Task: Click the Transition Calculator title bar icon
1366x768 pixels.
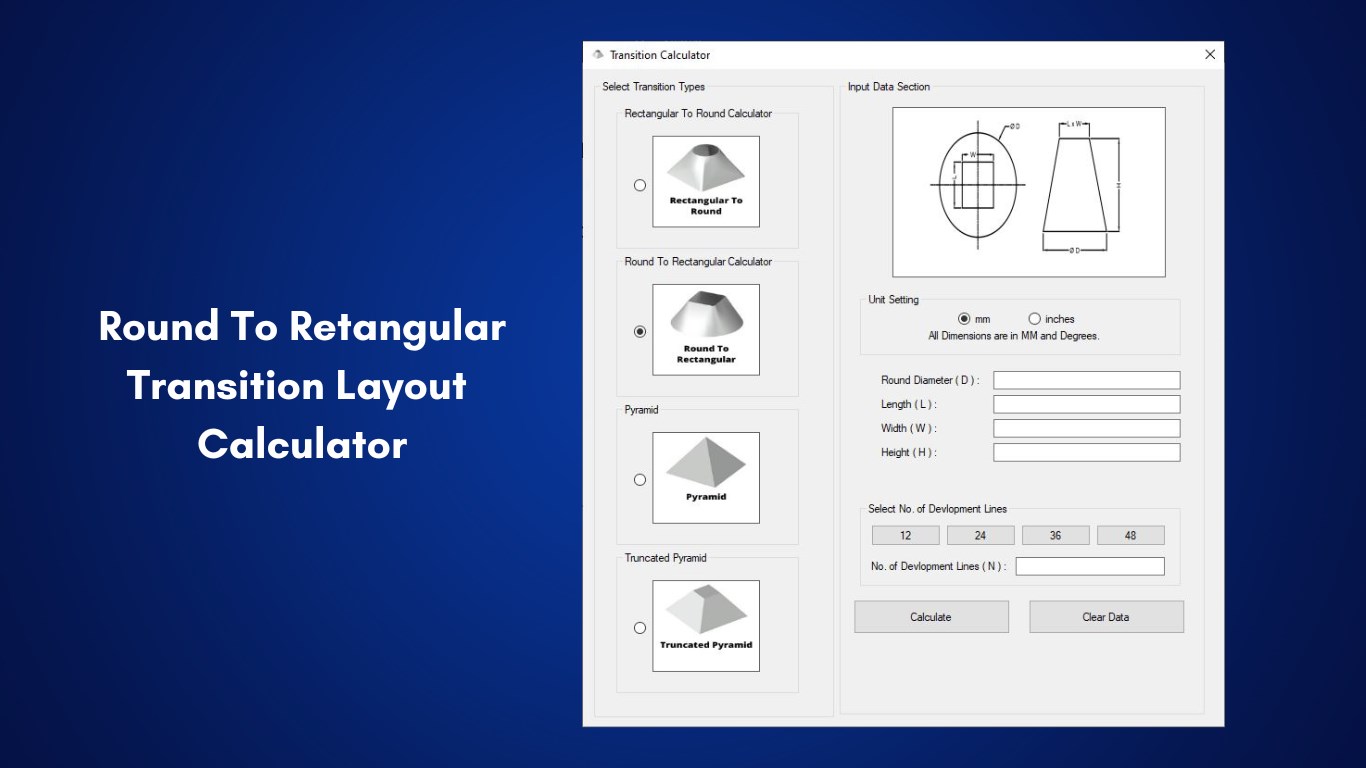Action: pyautogui.click(x=598, y=55)
